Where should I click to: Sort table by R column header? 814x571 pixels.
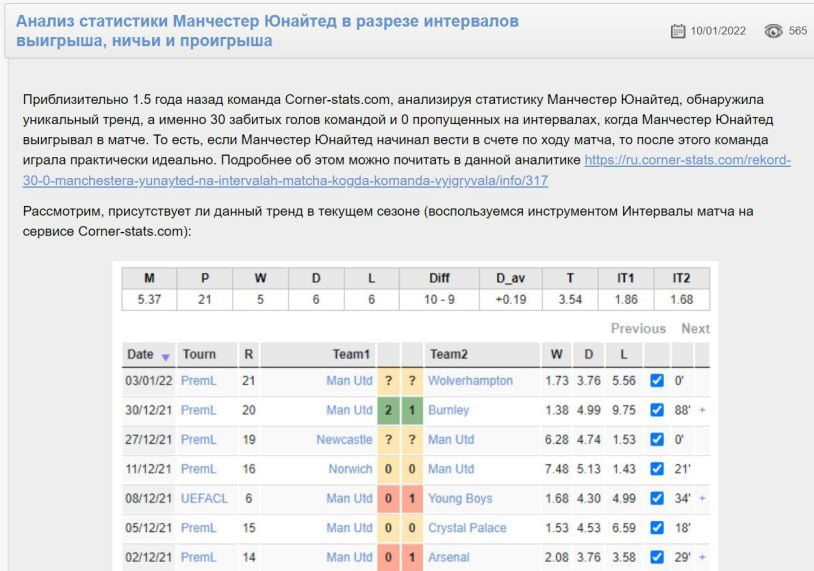pyautogui.click(x=249, y=355)
